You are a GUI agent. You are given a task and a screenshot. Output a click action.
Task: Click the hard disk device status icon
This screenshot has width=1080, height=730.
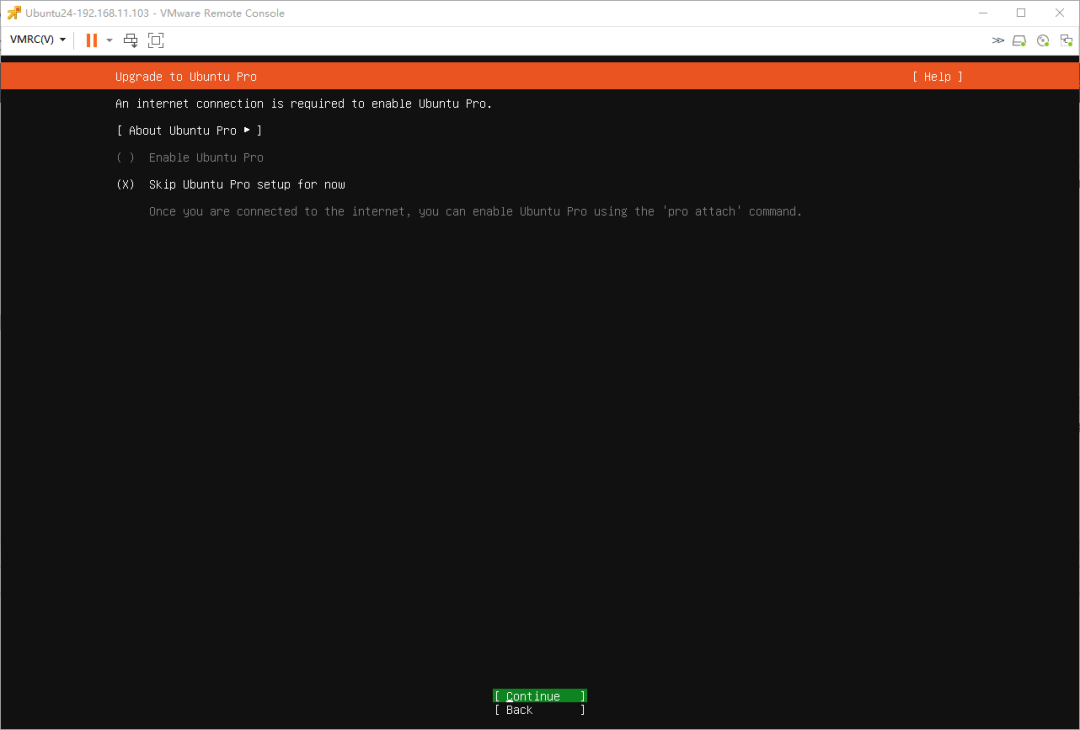tap(1019, 41)
